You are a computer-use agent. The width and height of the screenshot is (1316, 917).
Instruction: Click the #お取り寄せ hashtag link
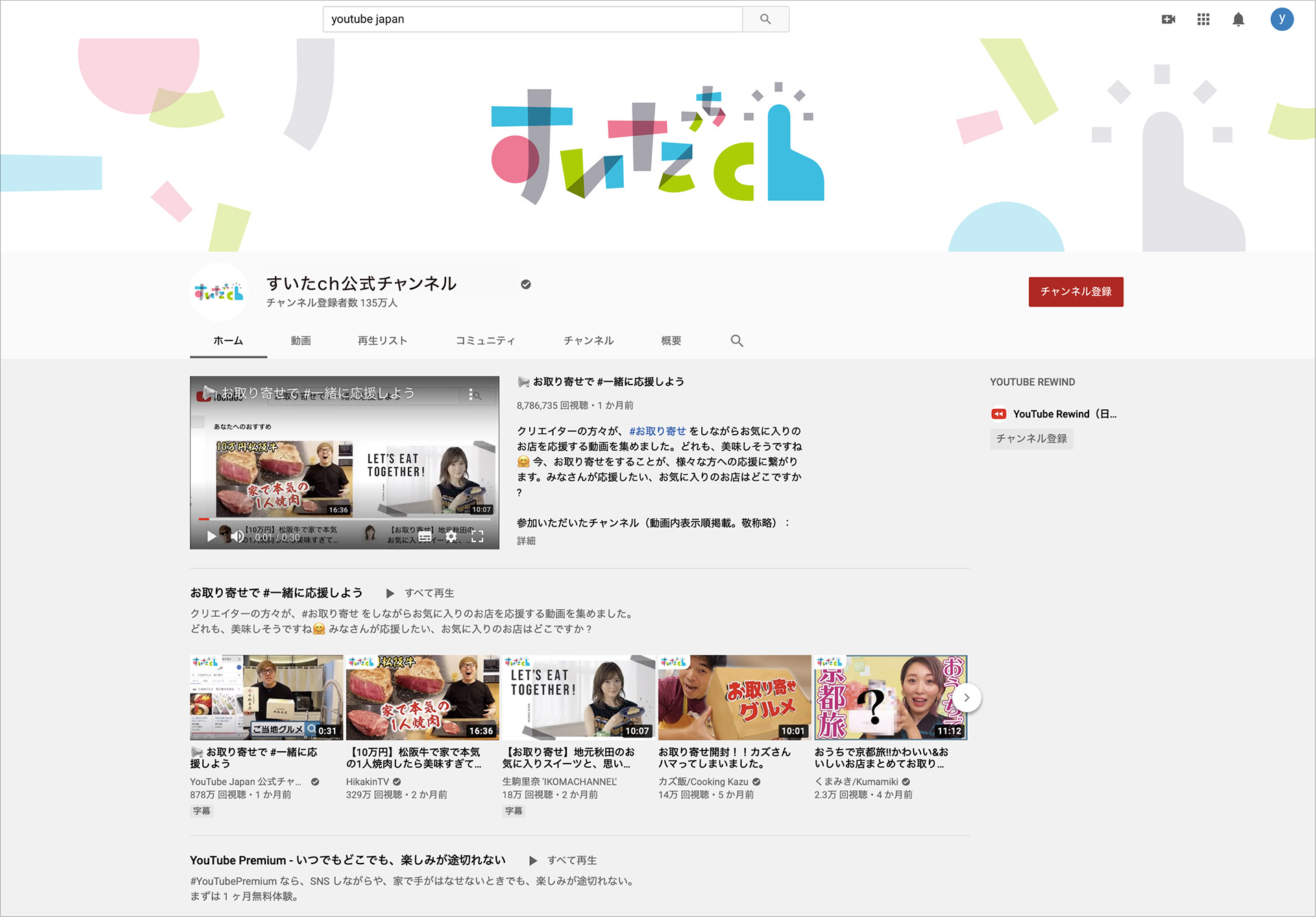pos(657,431)
